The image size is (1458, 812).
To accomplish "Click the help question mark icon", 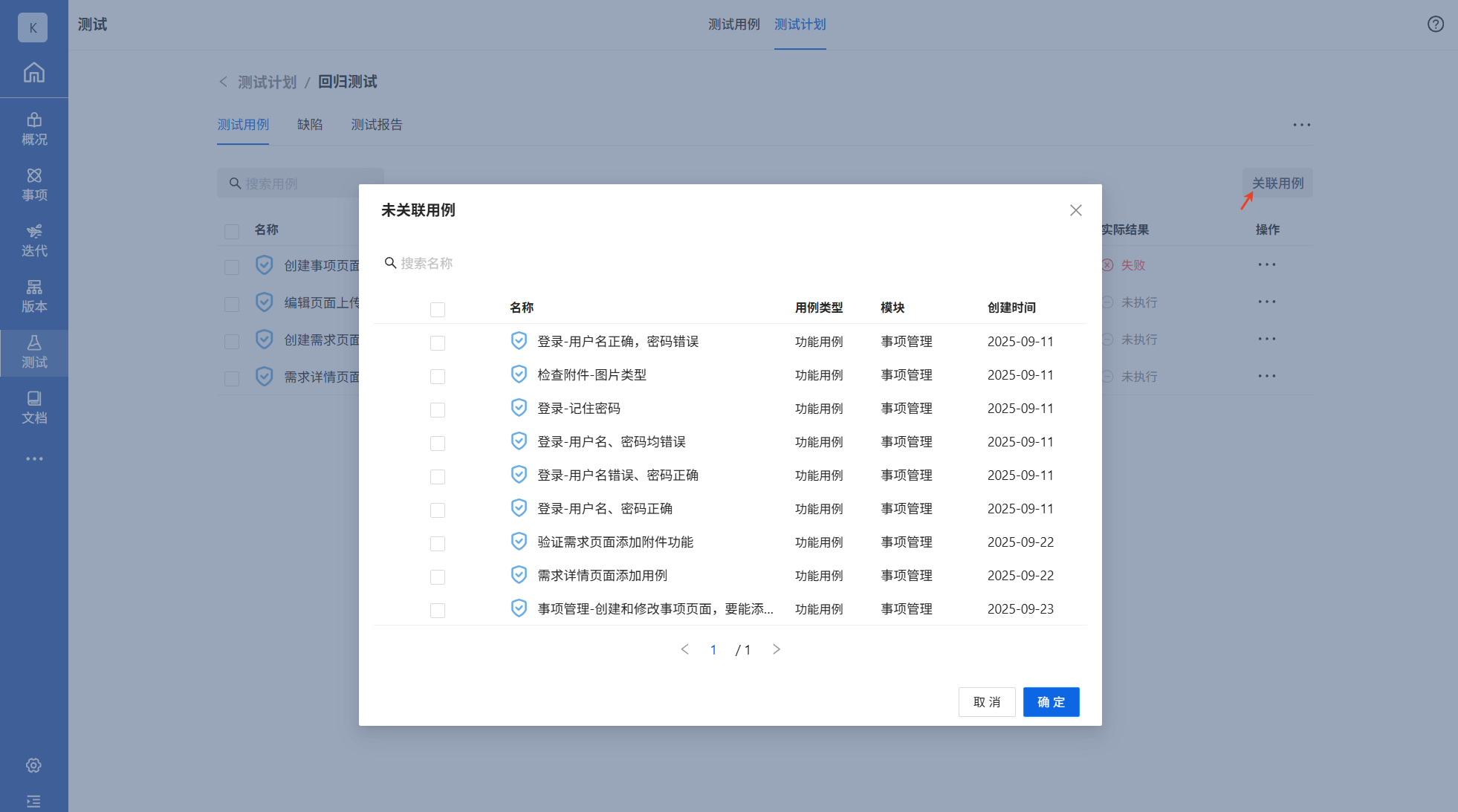I will 1435,25.
